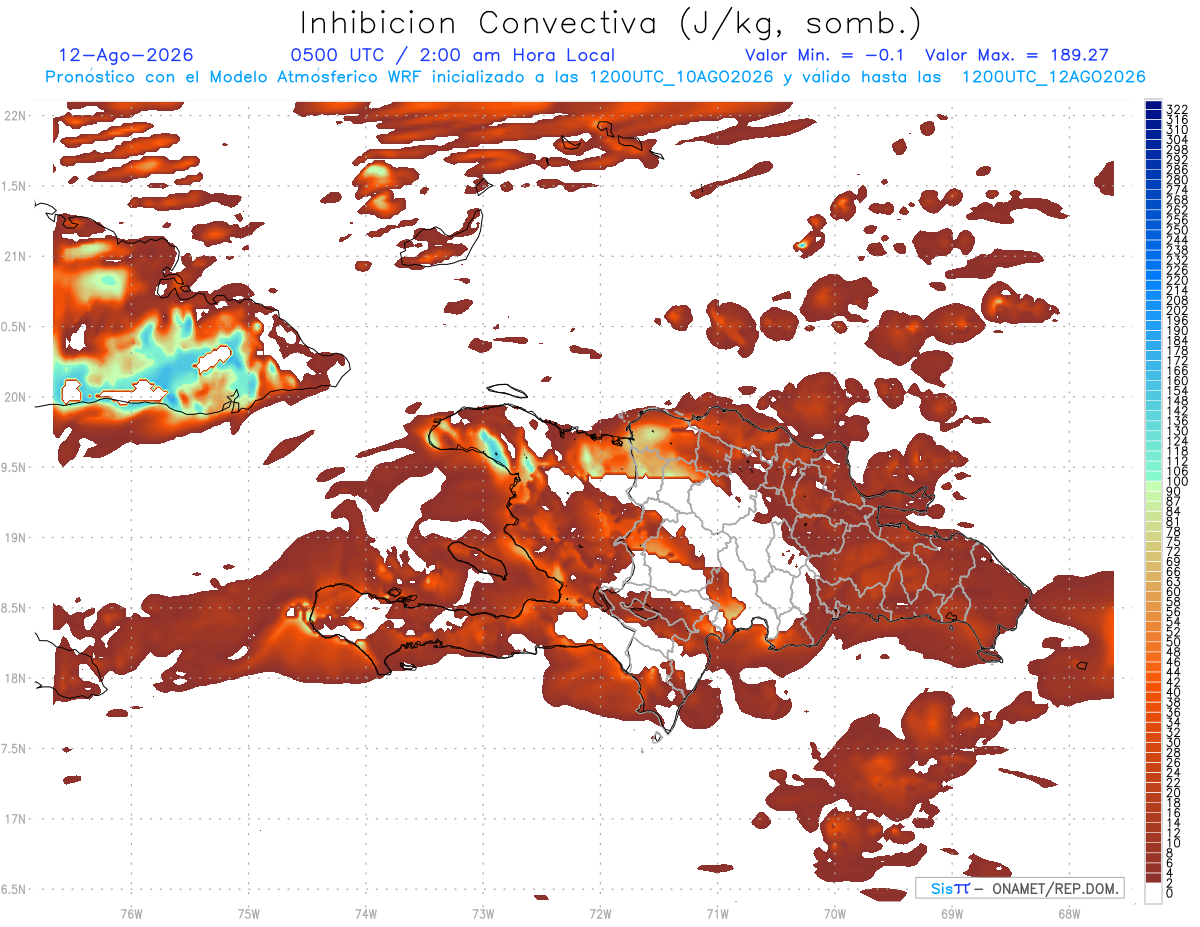Screen dimensions: 1200x927
Task: Click the '19N' latitude label
Action: pos(15,538)
